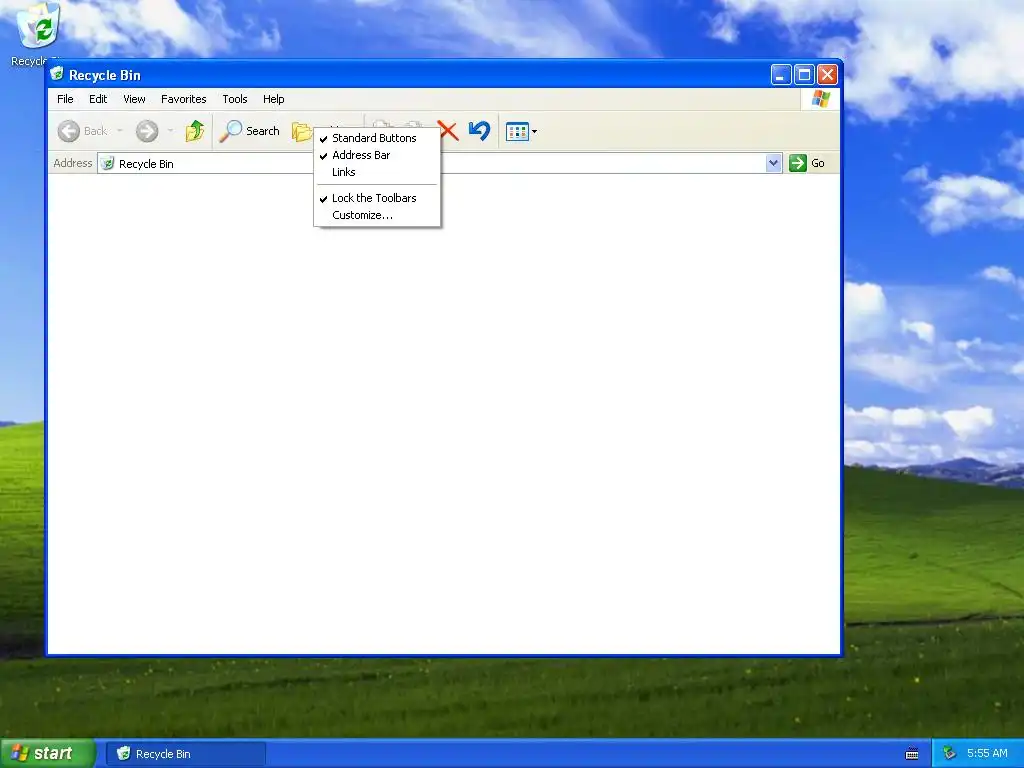Open the Tools menu

234,99
